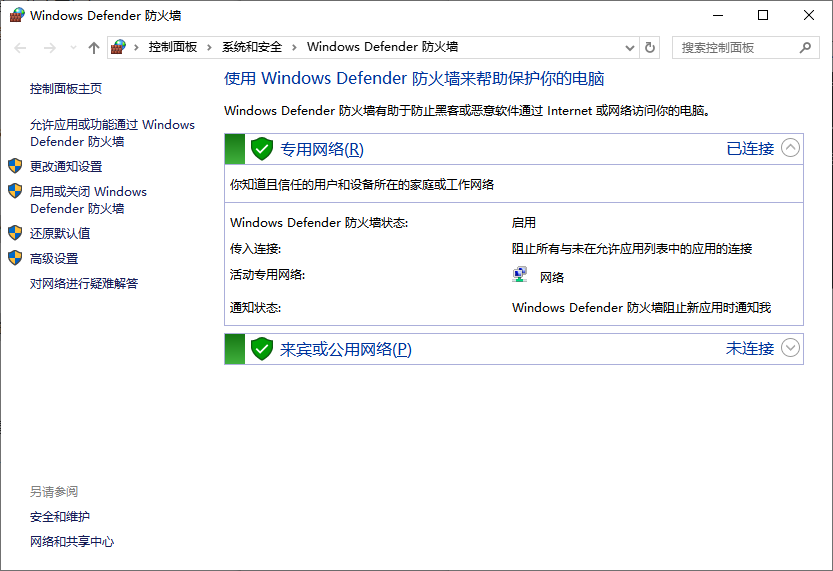
Task: Open 系统和安全 breadcrumb
Action: click(252, 47)
